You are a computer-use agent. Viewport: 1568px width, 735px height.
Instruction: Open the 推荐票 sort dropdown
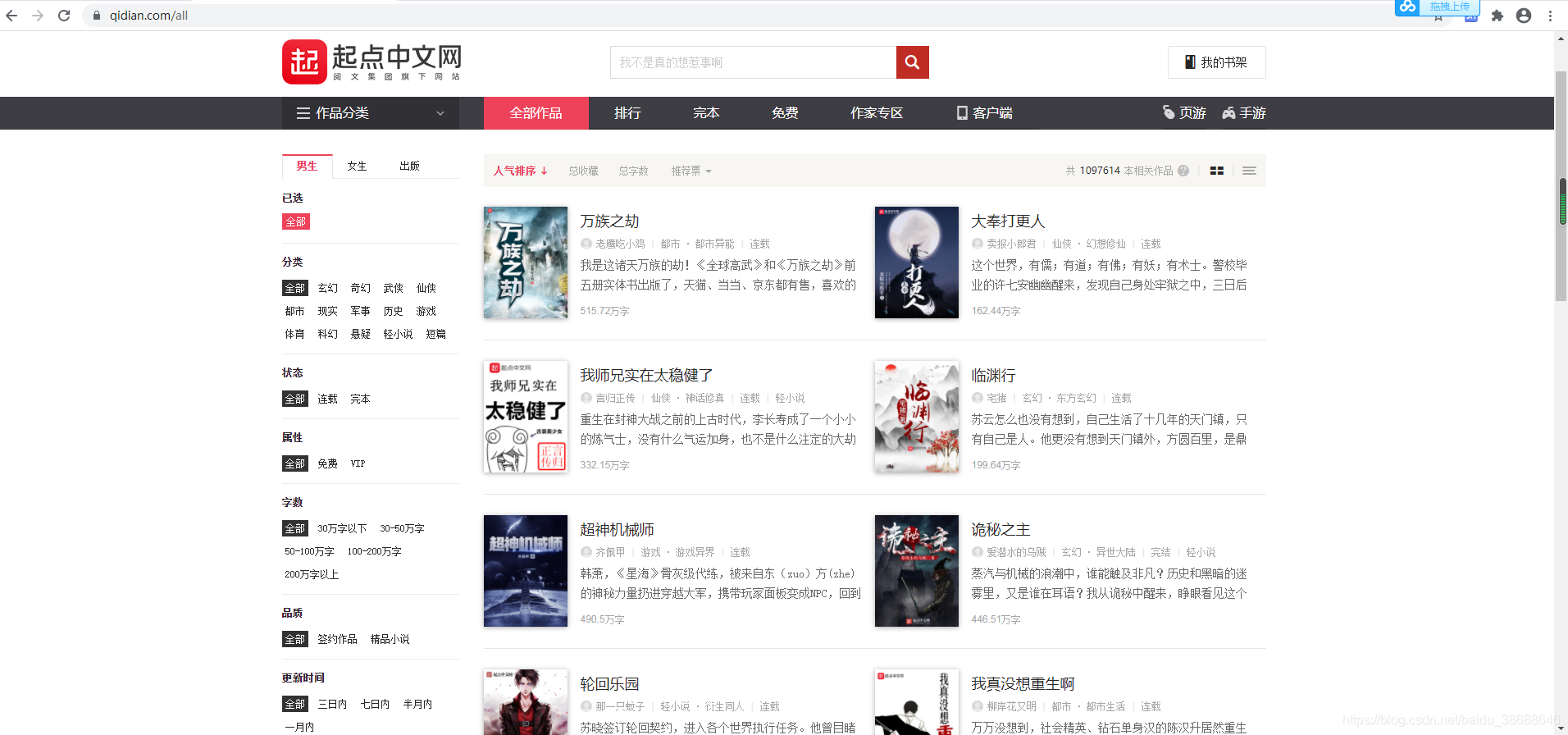[691, 171]
